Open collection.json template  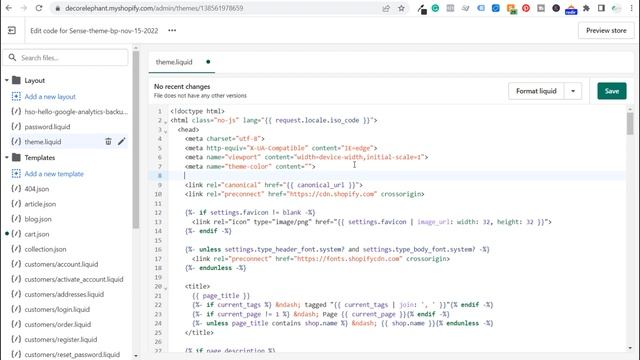click(45, 249)
